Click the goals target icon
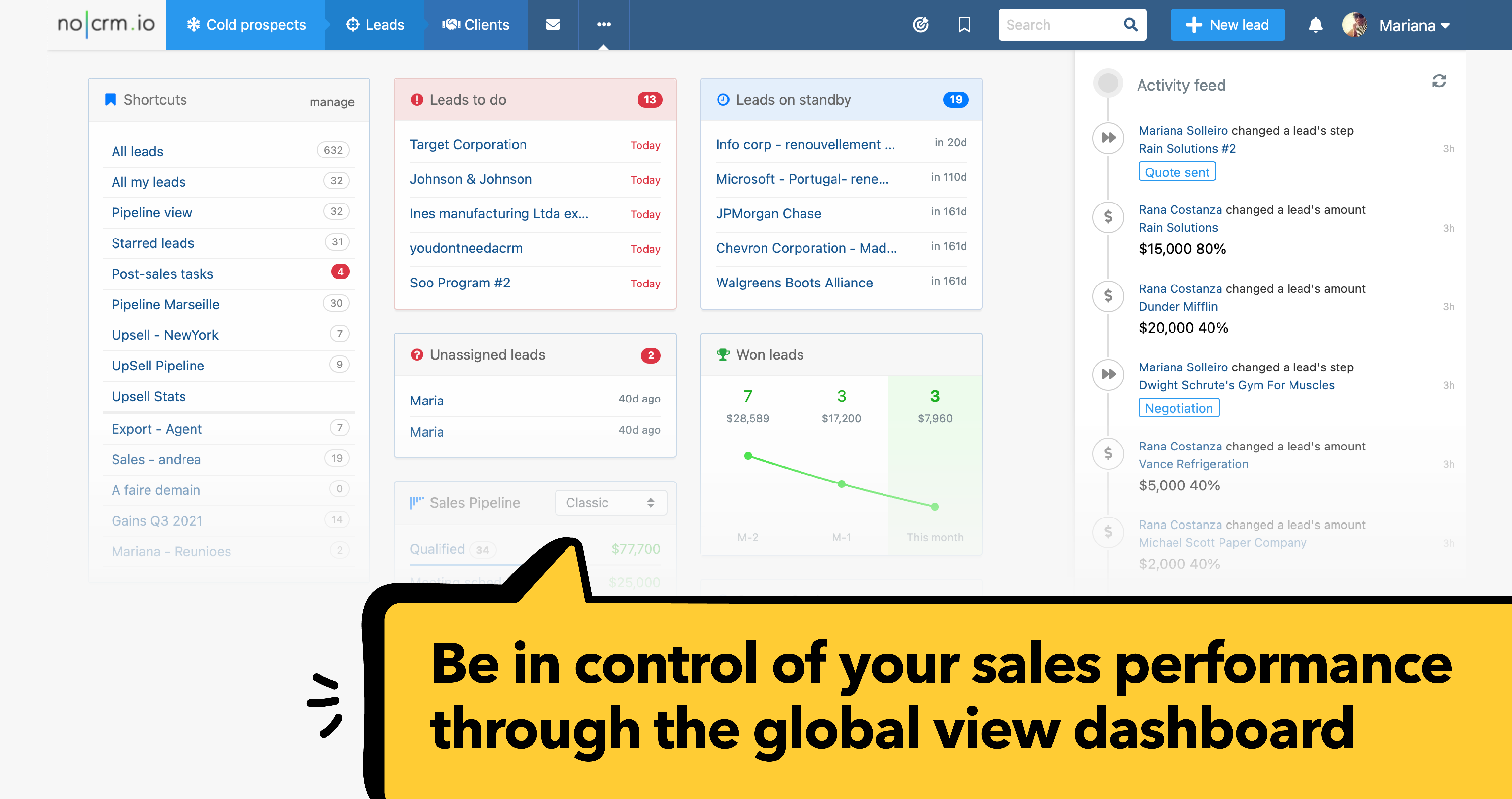Screen dimensions: 1512x799 (920, 25)
